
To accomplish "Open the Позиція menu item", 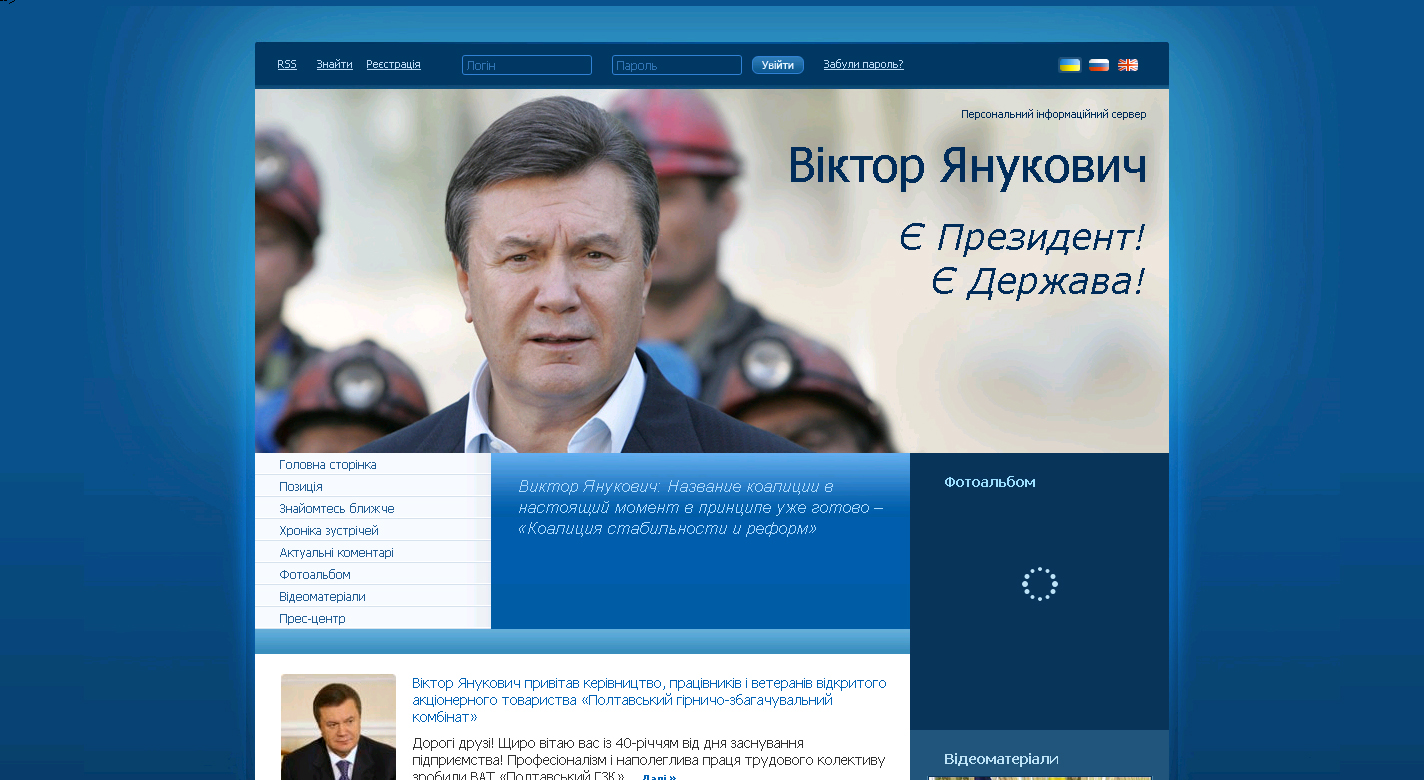I will pos(301,487).
